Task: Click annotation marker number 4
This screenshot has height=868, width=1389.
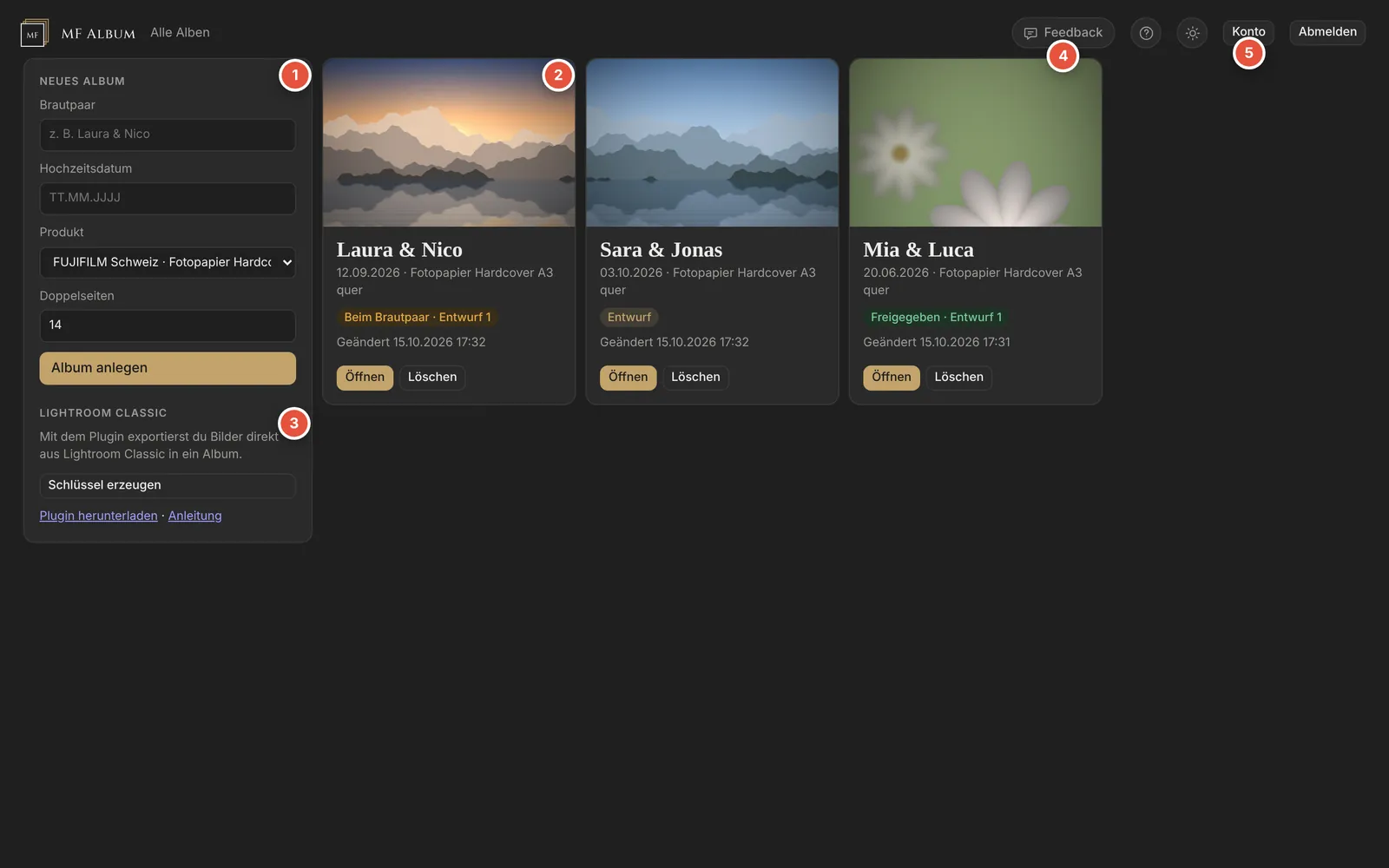Action: pos(1063,56)
